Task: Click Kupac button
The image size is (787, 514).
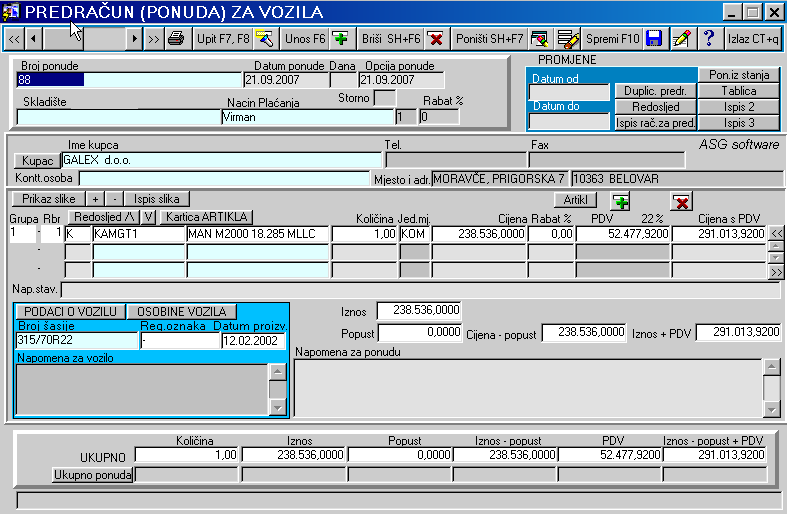Action: coord(37,161)
